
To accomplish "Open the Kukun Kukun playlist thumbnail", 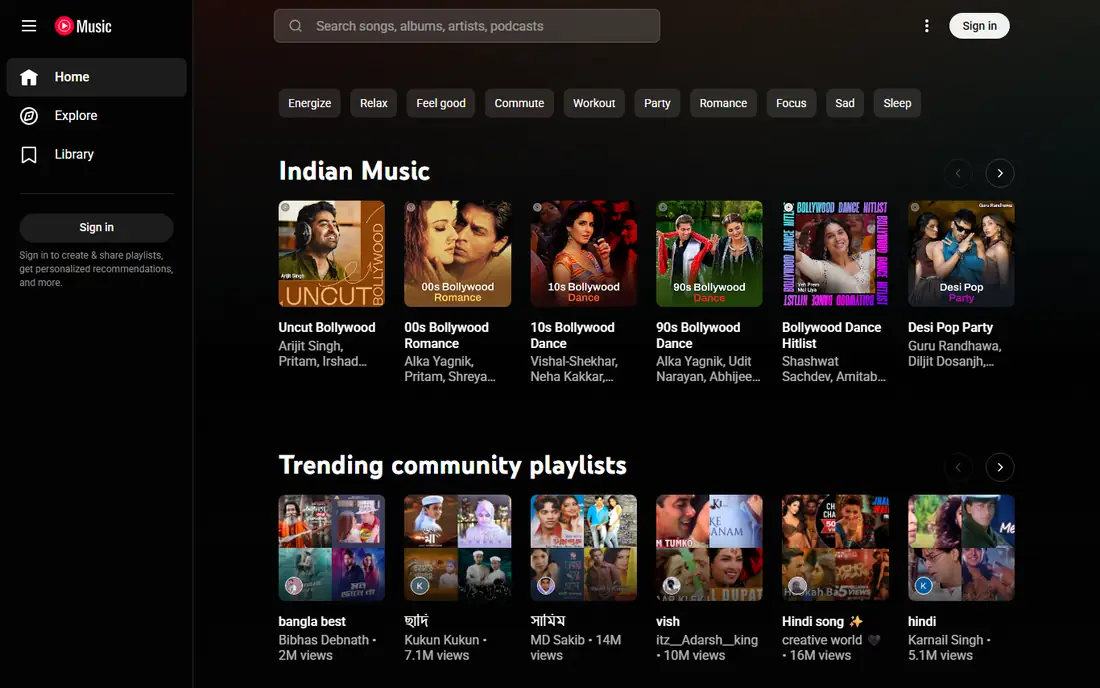I will click(457, 548).
